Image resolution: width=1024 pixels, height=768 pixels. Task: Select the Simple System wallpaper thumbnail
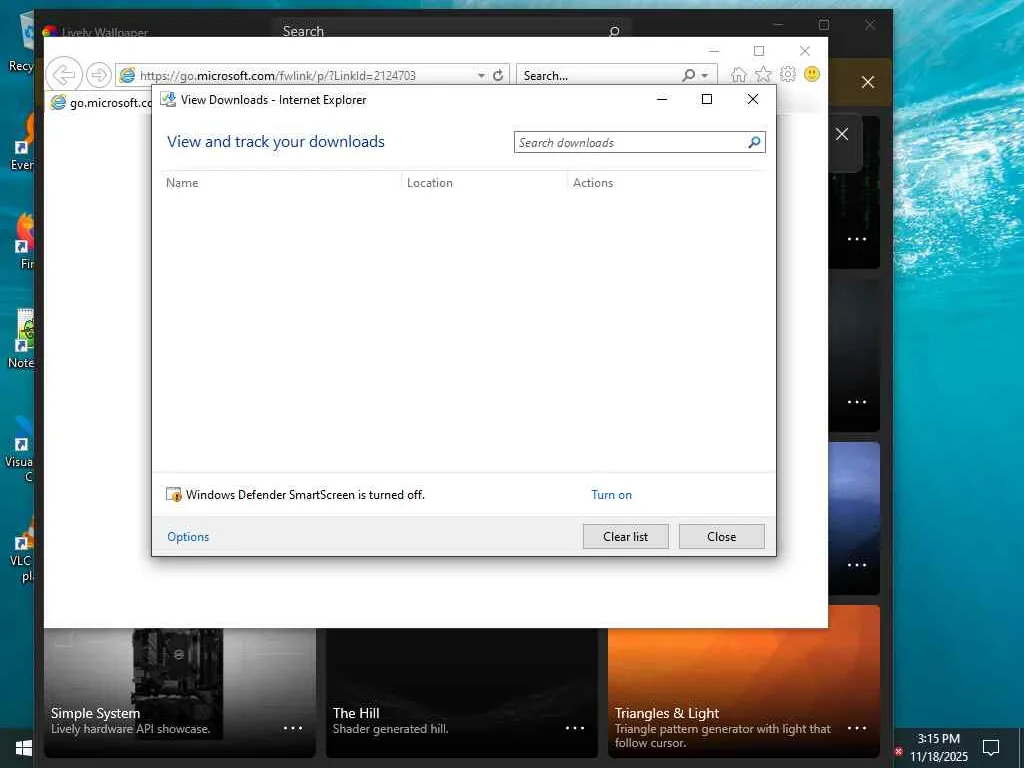coord(180,692)
